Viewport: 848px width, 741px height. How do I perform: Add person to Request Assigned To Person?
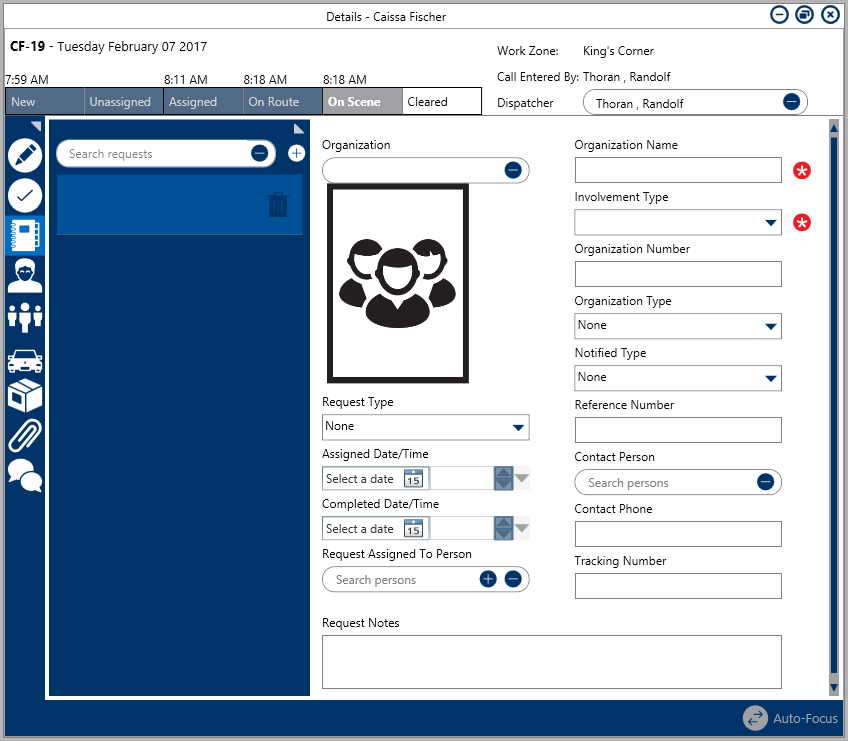point(488,579)
